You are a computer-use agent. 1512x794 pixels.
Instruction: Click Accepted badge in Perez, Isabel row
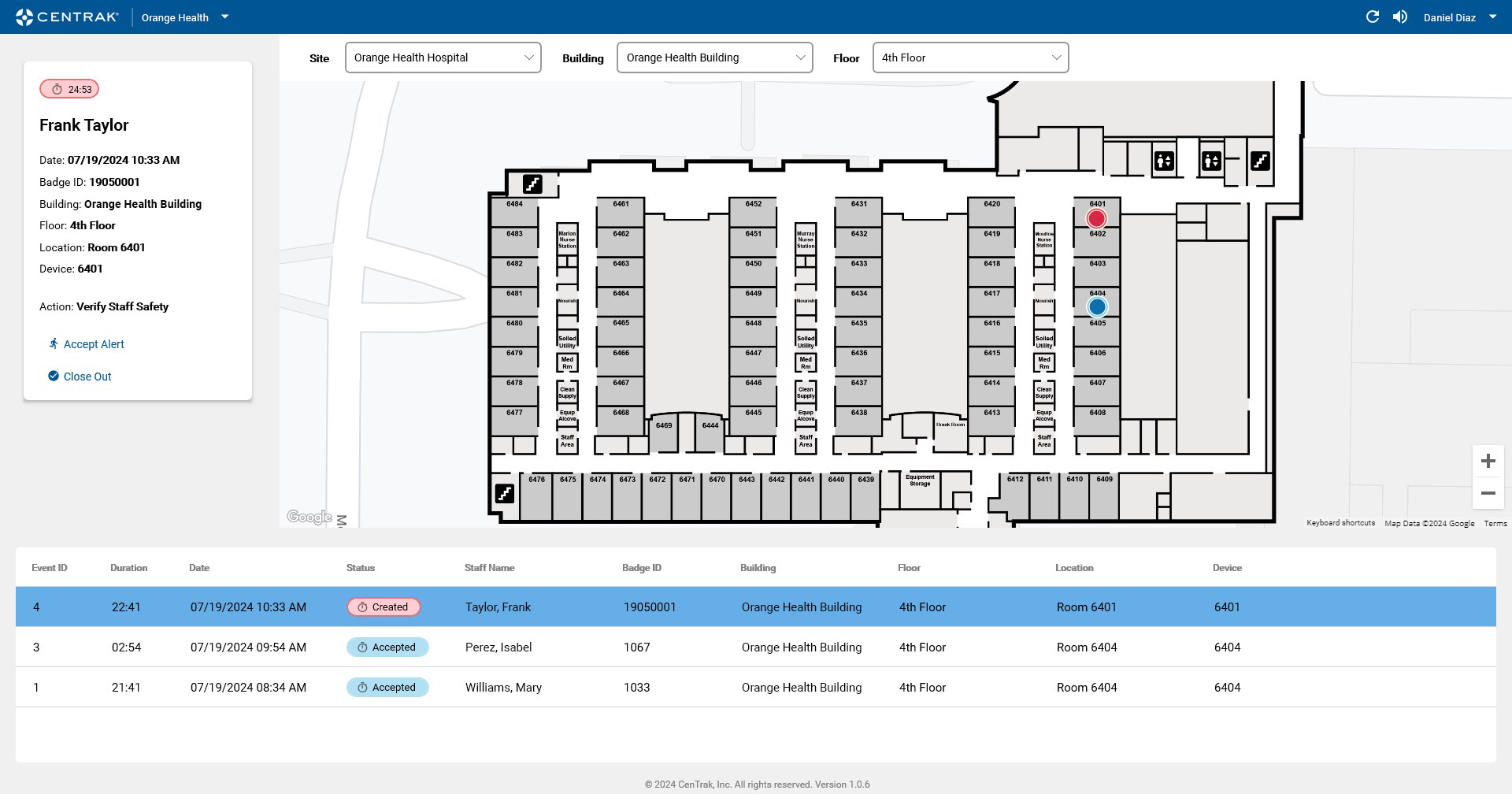[387, 647]
